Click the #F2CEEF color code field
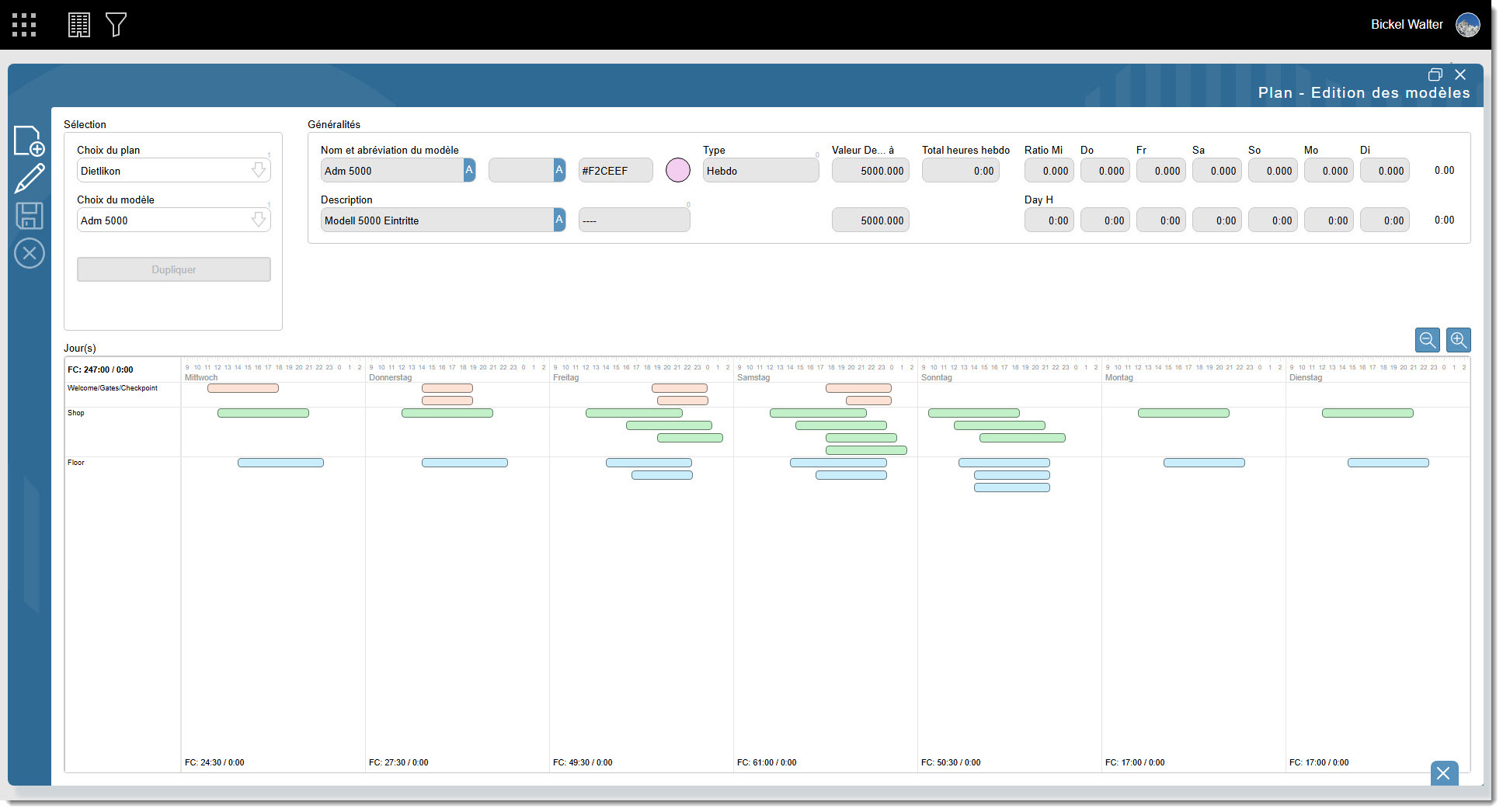Image resolution: width=1503 pixels, height=812 pixels. point(615,171)
